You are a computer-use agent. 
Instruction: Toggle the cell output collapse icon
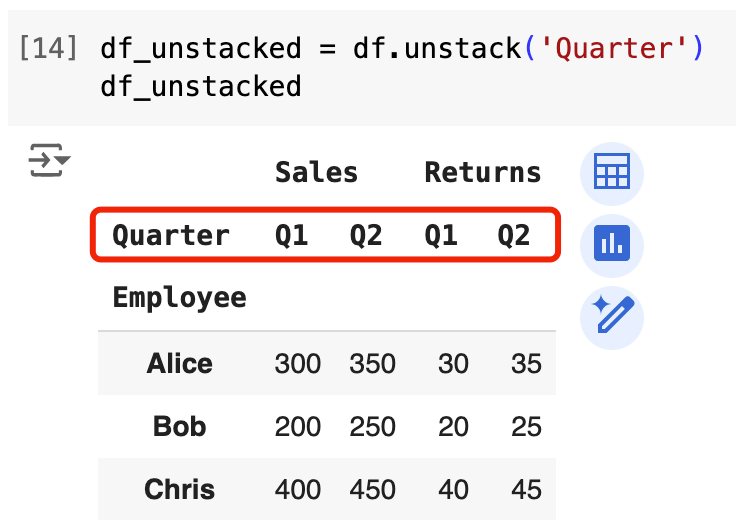48,160
